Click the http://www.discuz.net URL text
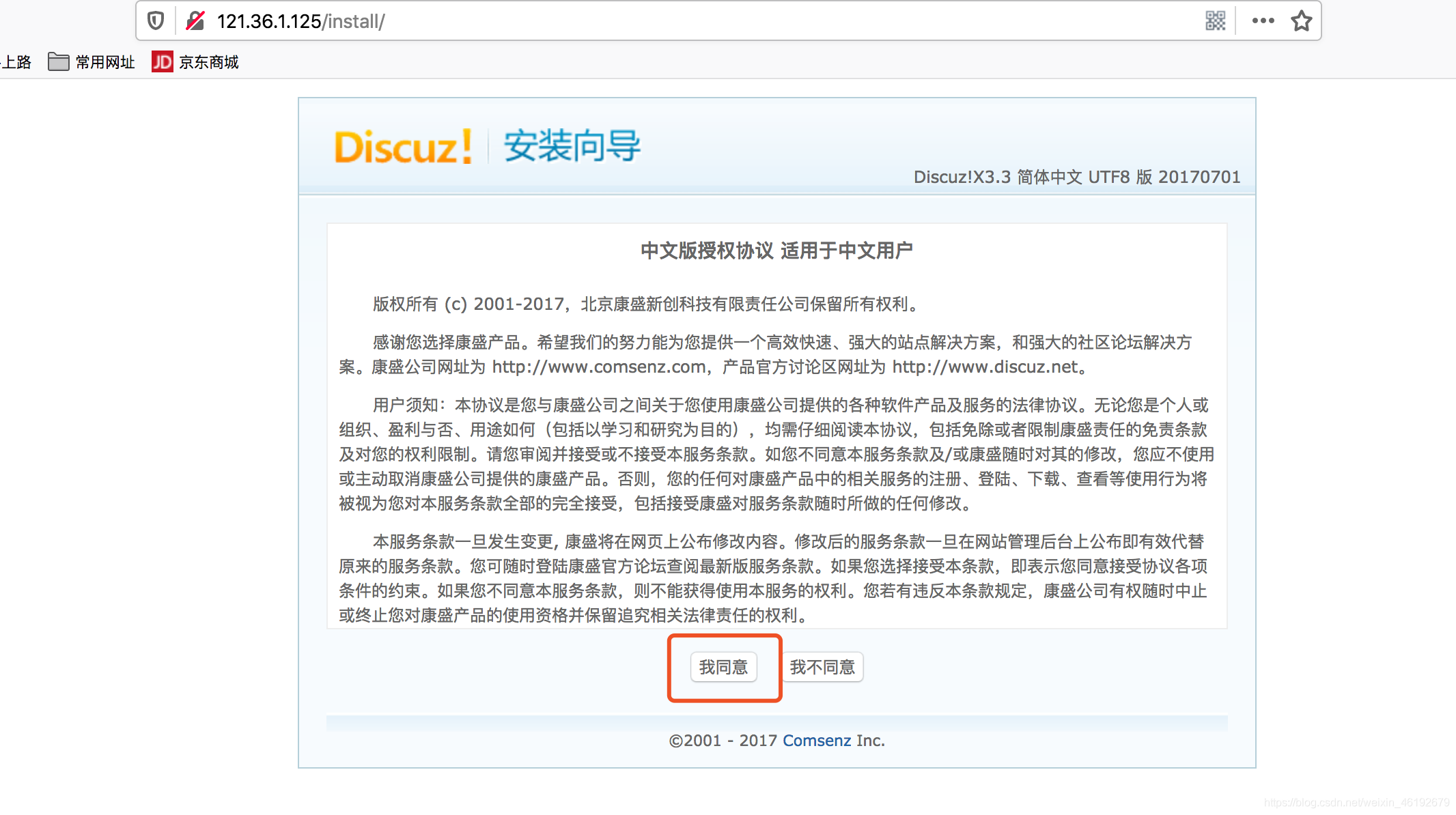Image resolution: width=1456 pixels, height=815 pixels. coord(984,367)
